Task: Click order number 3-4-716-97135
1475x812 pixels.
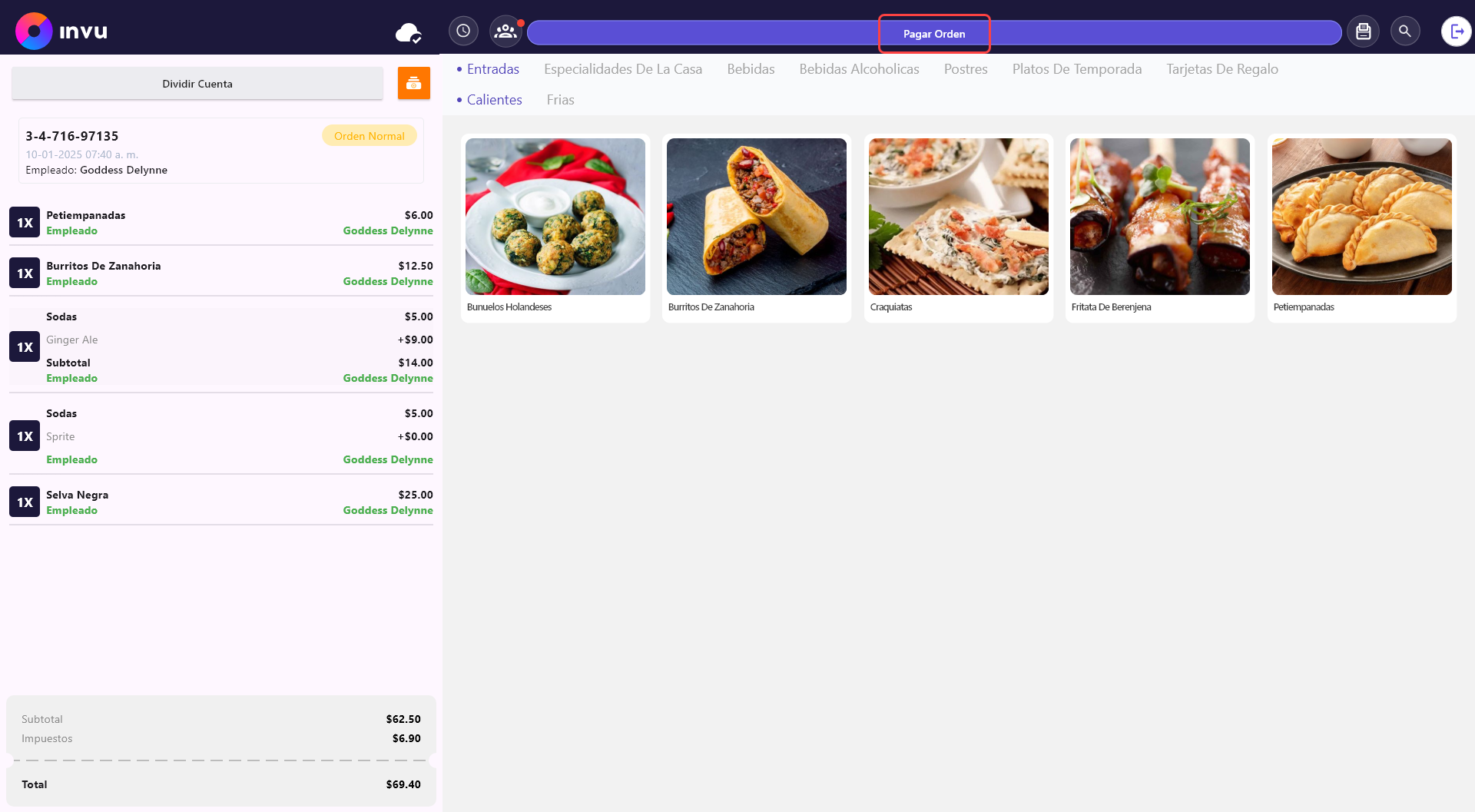Action: (72, 136)
